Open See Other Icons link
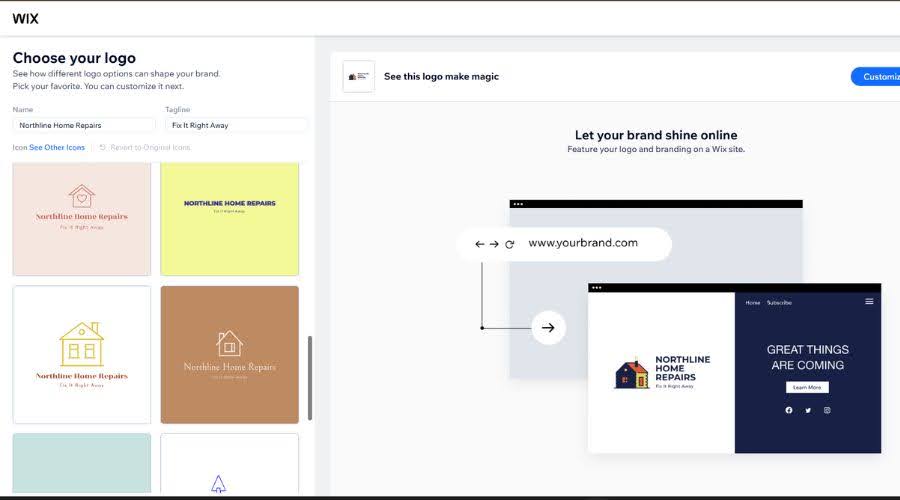 [57, 148]
